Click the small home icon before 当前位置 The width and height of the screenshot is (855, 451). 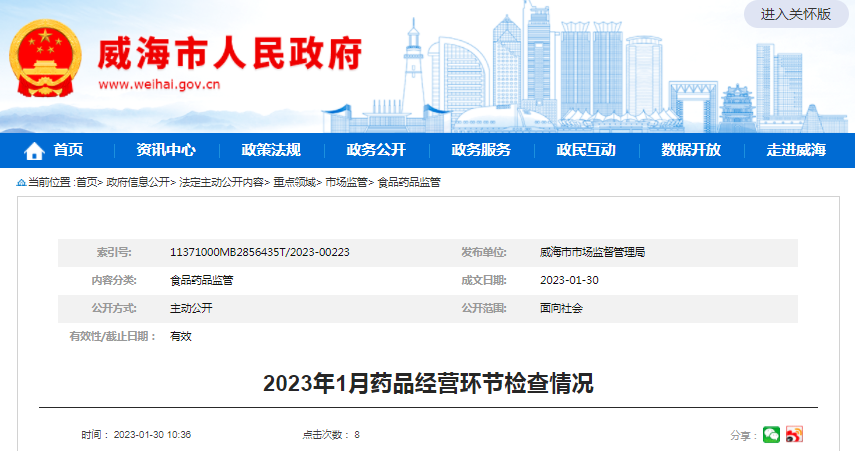pos(21,183)
